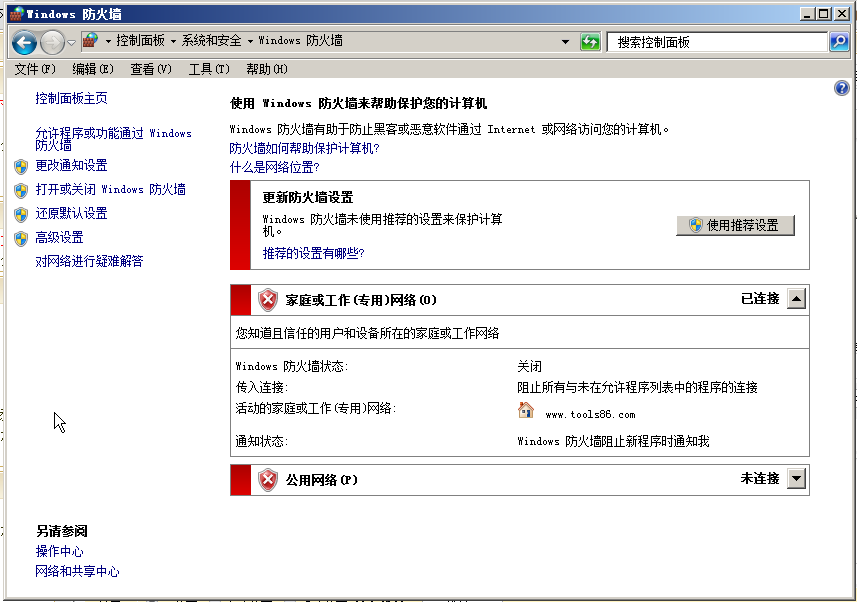Select www.tools86.com network name

(x=590, y=415)
